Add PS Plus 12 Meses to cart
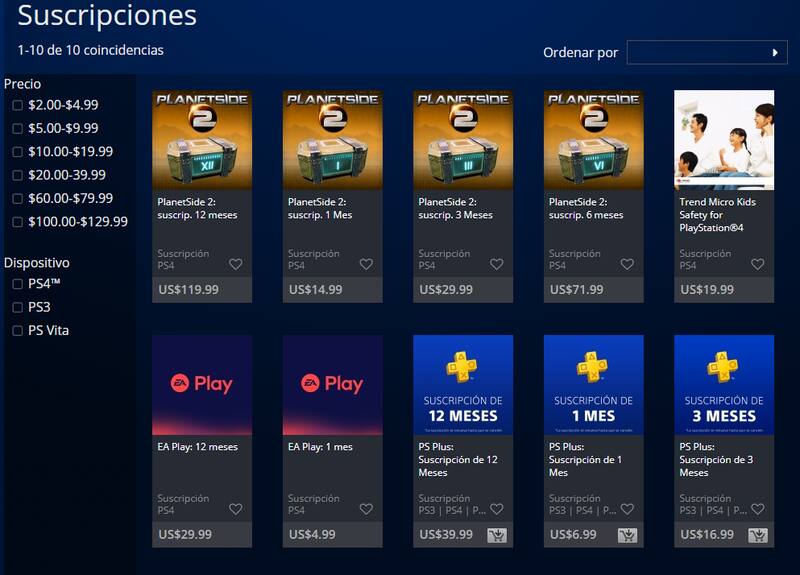 [497, 535]
